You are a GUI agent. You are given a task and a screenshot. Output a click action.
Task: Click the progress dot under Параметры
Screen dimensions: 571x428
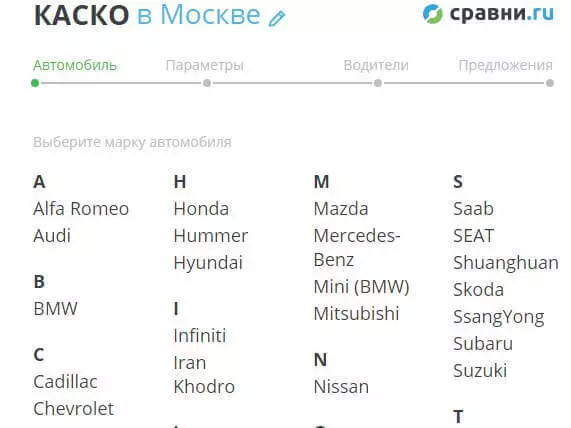pos(207,83)
